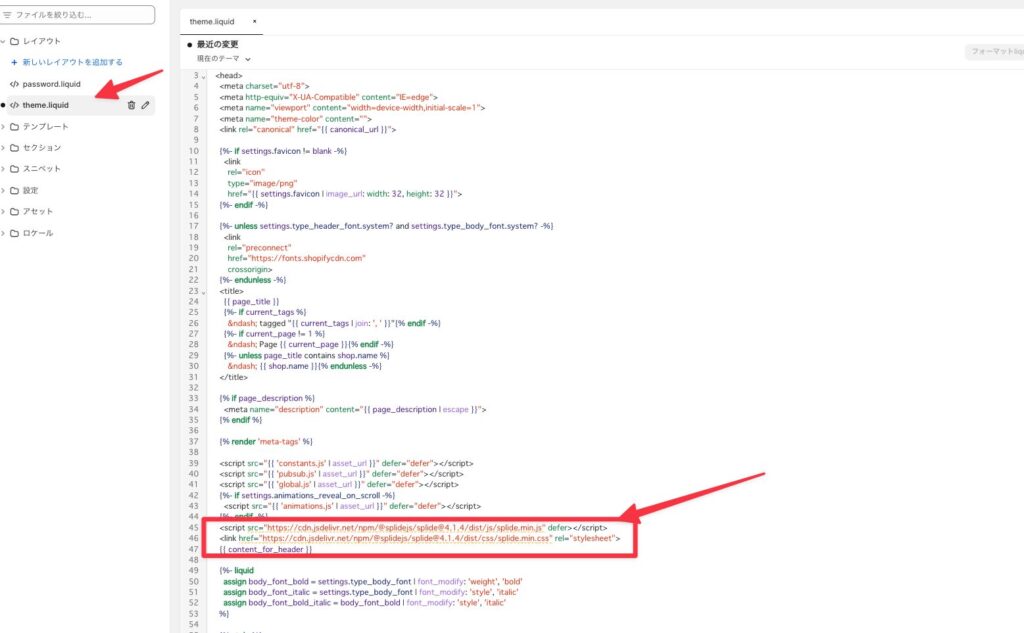
Task: Click the render 'meta-tags' line
Action: pos(266,442)
